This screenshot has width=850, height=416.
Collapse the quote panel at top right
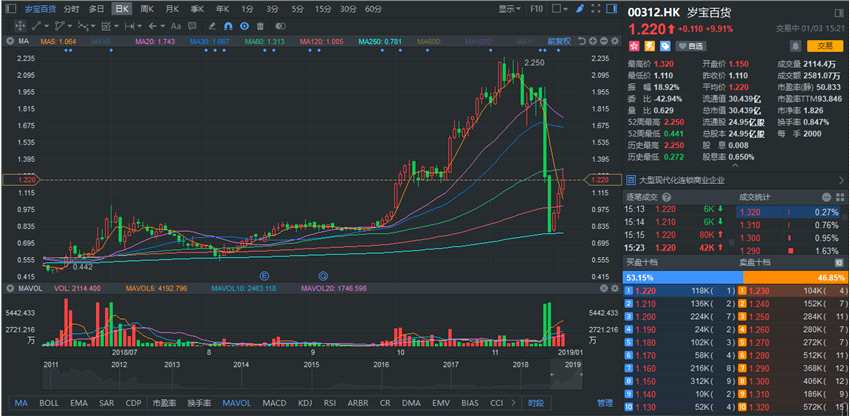click(x=840, y=12)
